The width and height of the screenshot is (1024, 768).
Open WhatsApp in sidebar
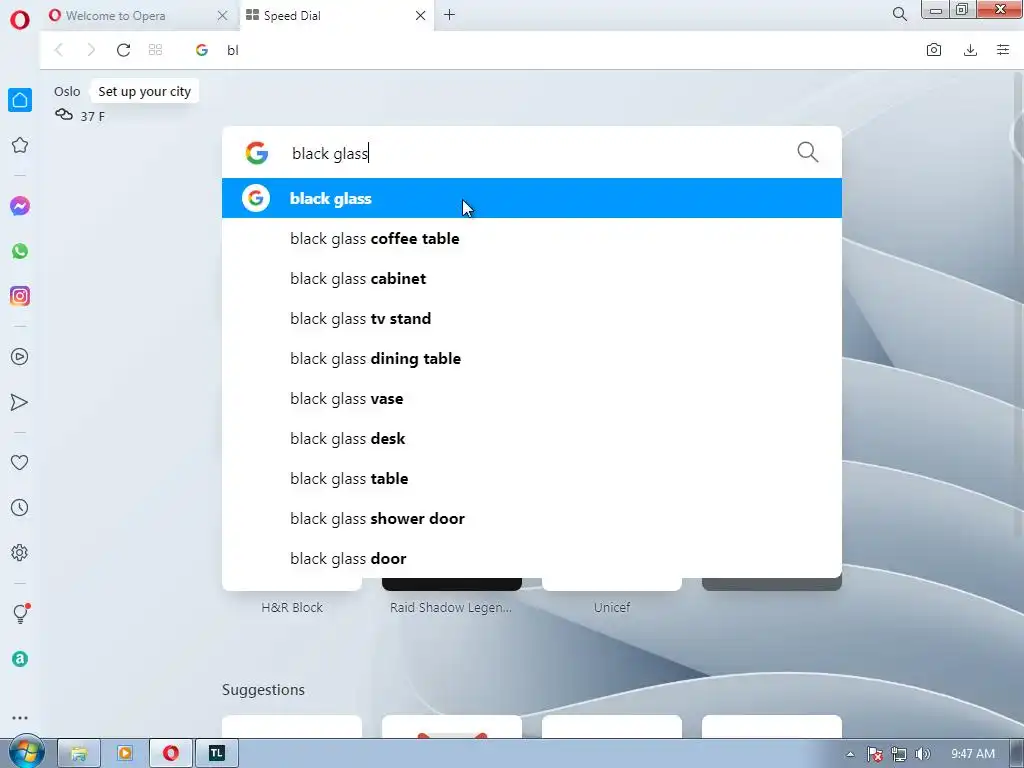pos(20,251)
